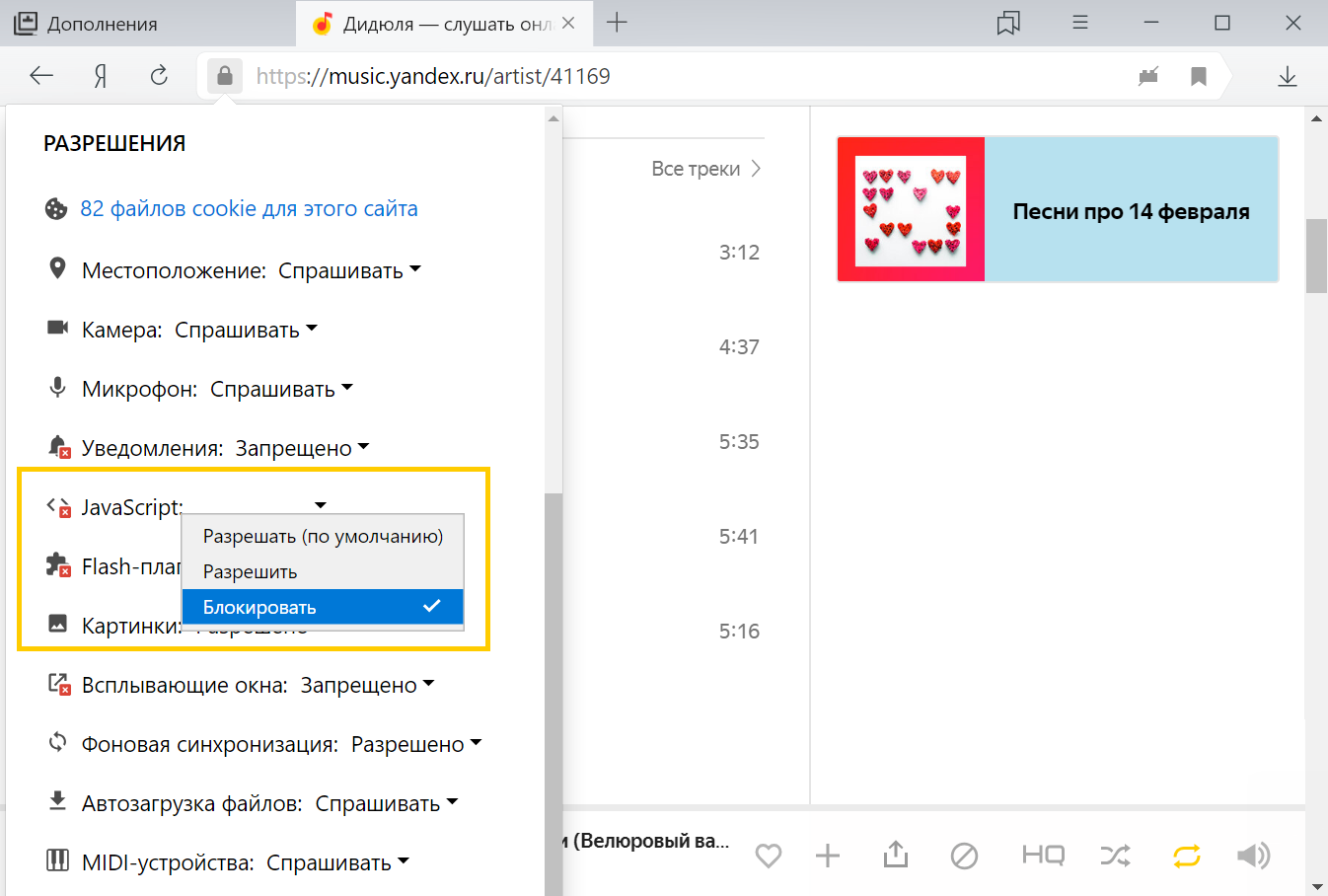
Task: Click track duration 5:41
Action: pos(739,536)
